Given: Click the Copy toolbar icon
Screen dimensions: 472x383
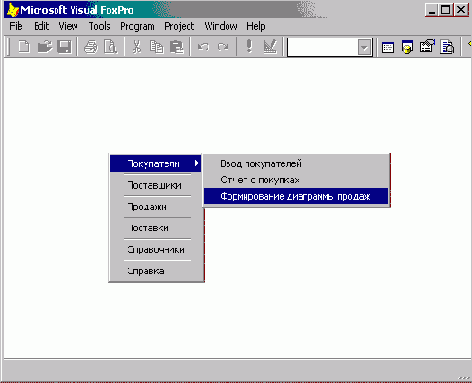Looking at the screenshot, I should pyautogui.click(x=156, y=47).
